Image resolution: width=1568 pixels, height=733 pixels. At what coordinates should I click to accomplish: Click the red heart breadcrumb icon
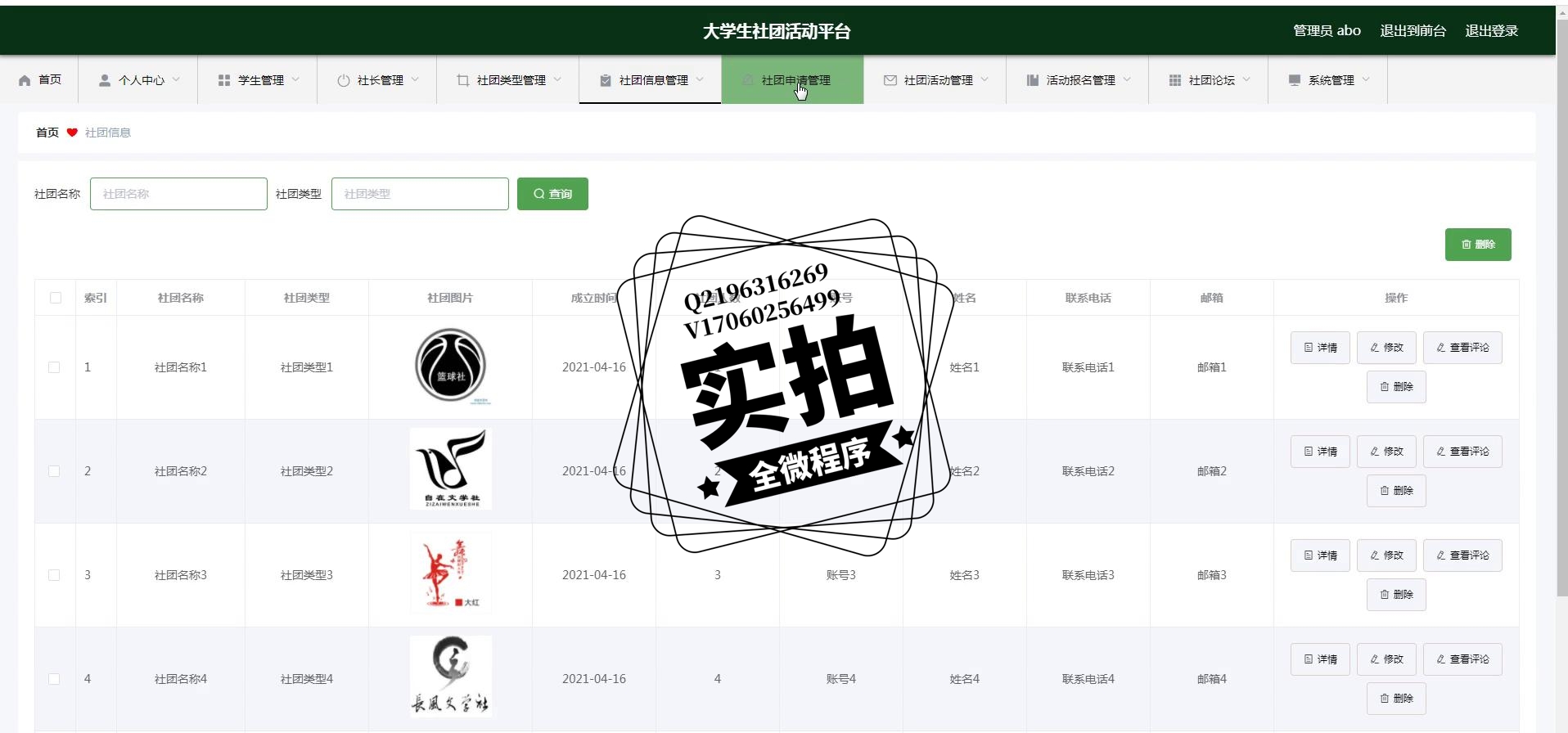coord(72,133)
